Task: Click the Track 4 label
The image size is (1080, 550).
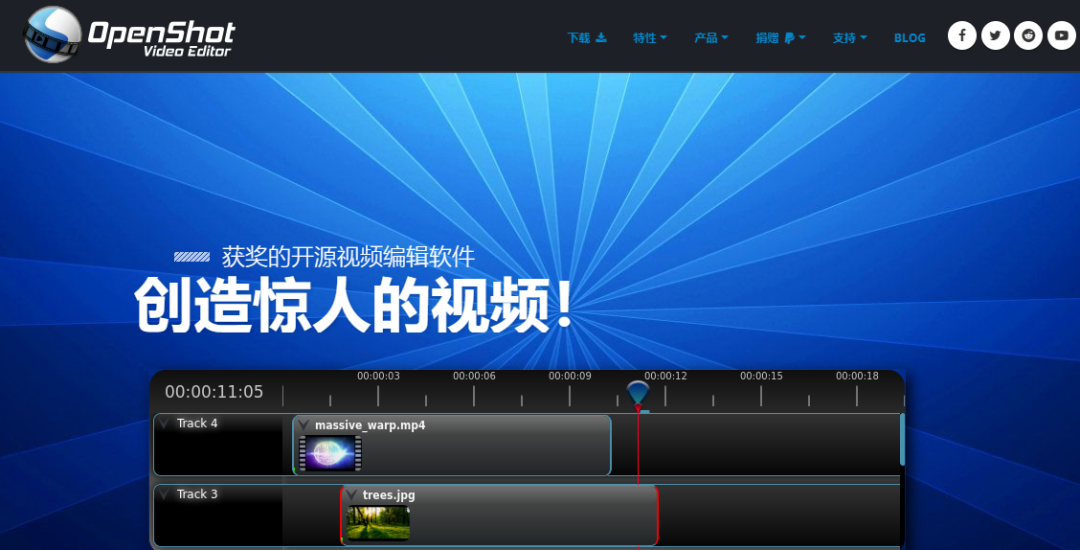Action: coord(197,423)
